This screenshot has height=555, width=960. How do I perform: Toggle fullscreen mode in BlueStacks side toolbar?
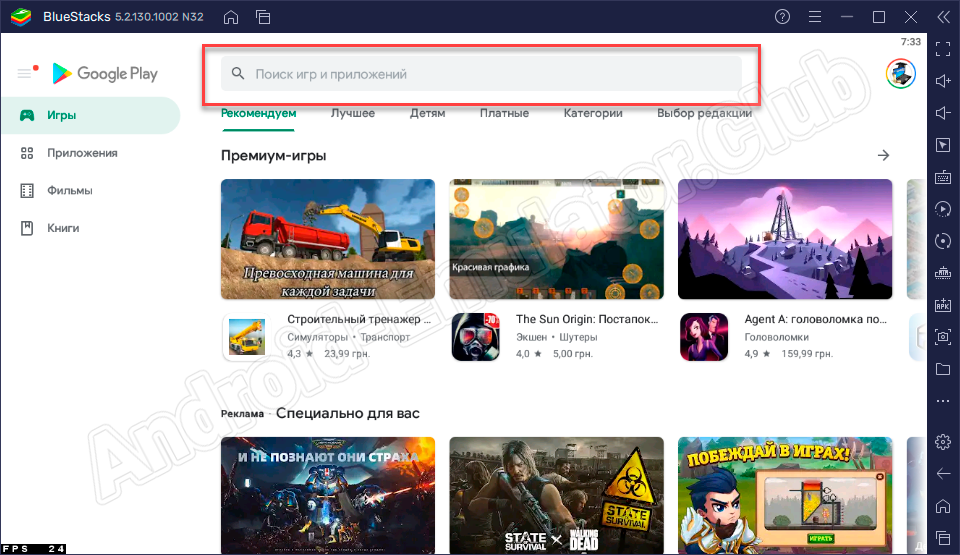(942, 48)
